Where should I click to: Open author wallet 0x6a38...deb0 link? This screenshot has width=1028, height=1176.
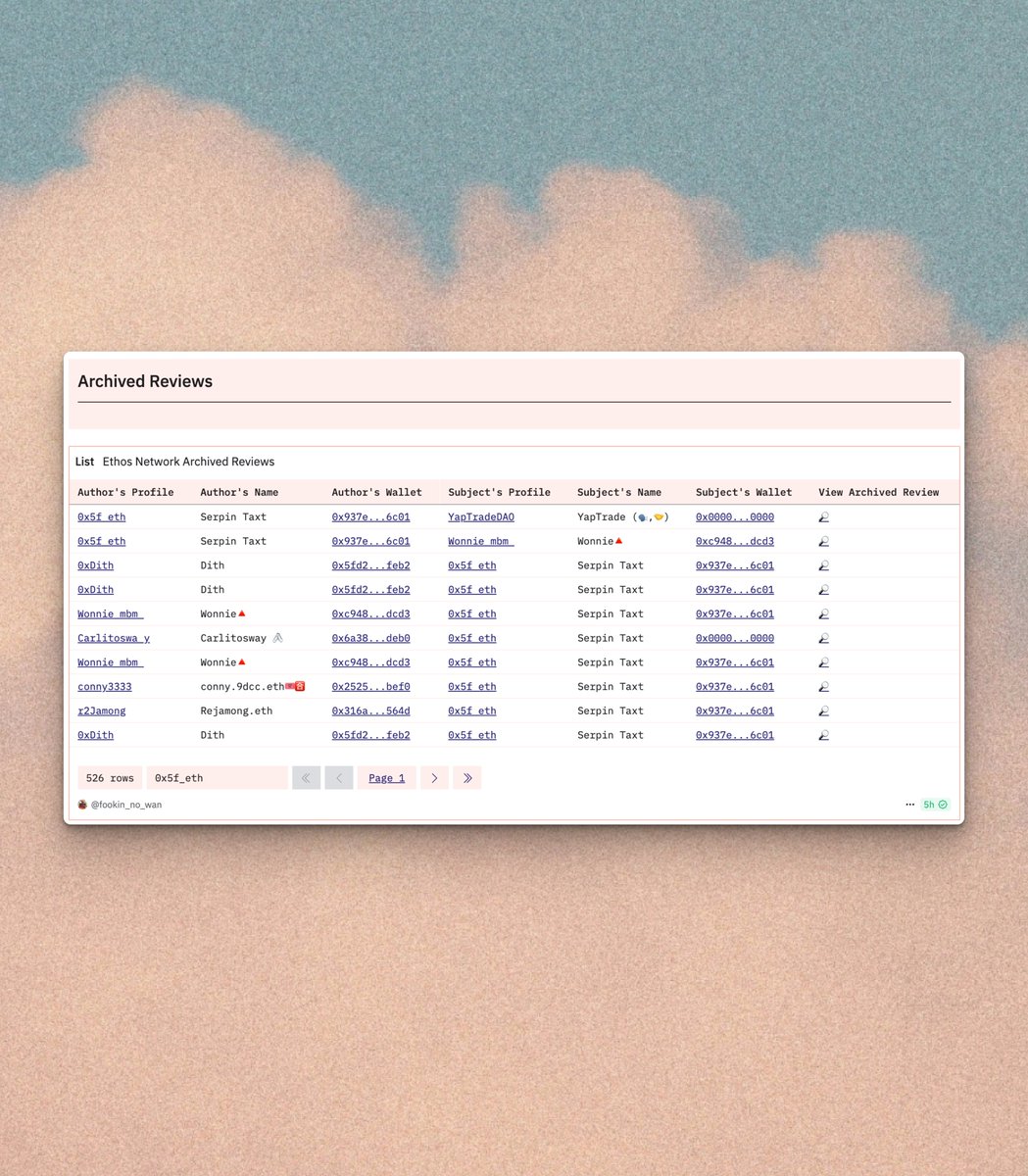click(x=370, y=638)
